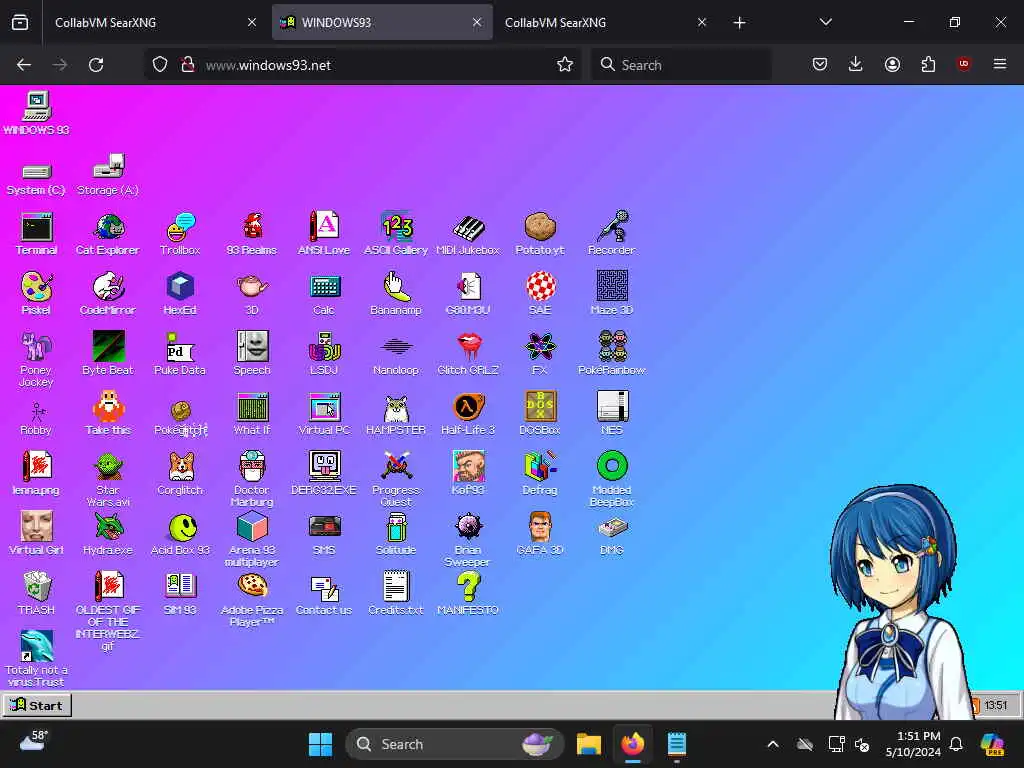Open File Explorer from the taskbar
The width and height of the screenshot is (1024, 768).
point(588,744)
